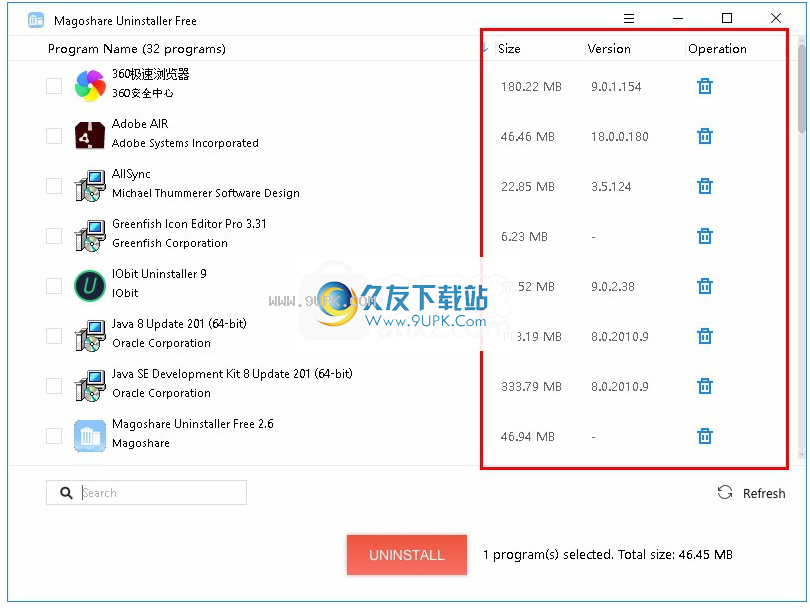This screenshot has height=608, width=810.
Task: Select the Michael Thummerer Software Design text
Action: pyautogui.click(x=206, y=193)
